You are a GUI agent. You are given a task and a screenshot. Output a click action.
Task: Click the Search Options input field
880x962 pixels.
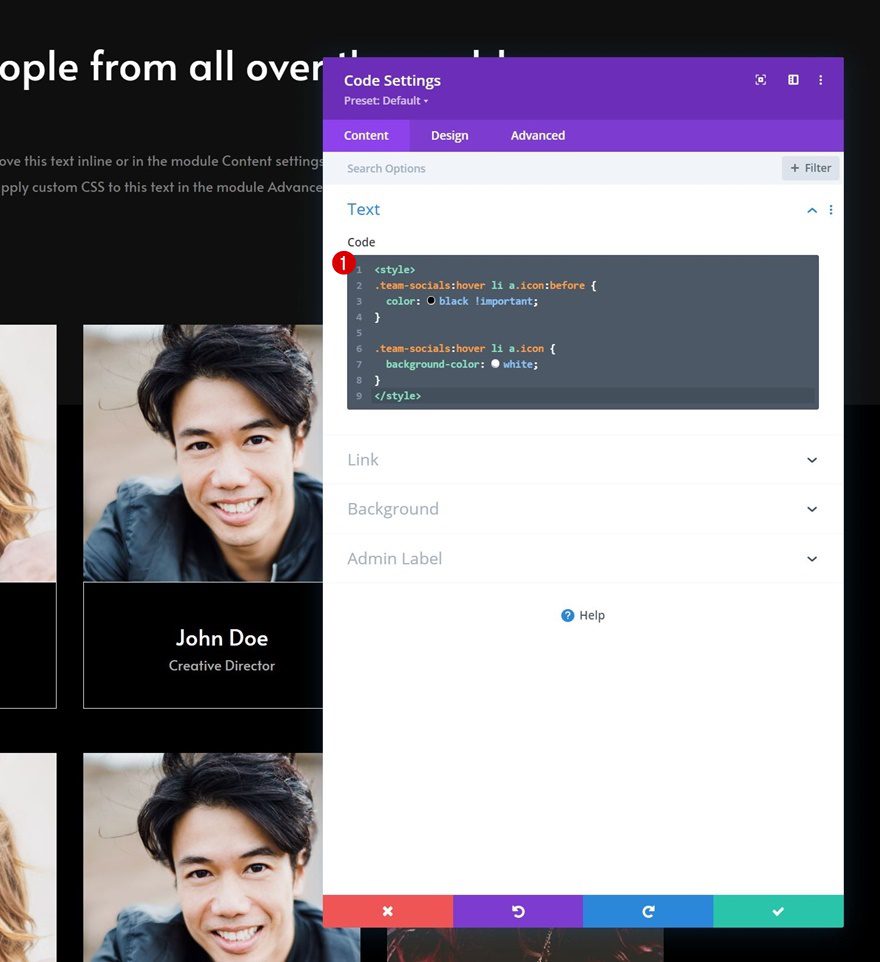(x=500, y=168)
